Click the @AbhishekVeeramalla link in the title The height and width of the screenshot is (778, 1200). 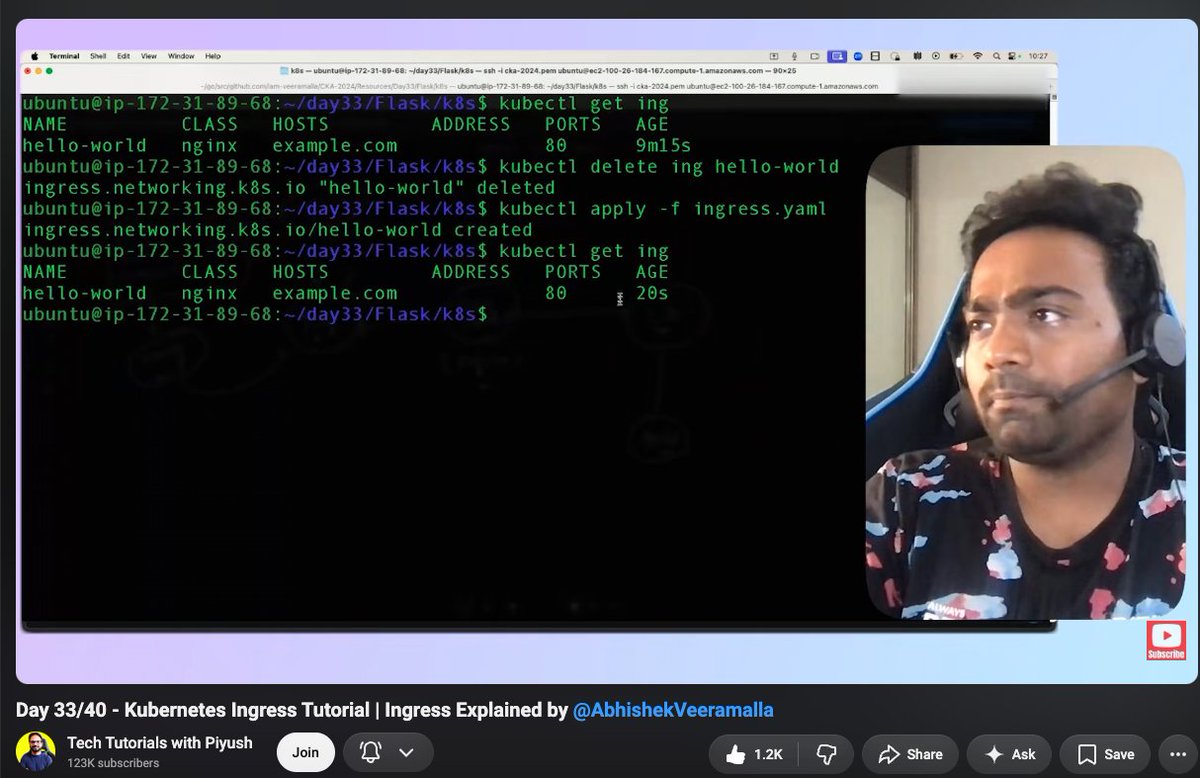pyautogui.click(x=673, y=710)
